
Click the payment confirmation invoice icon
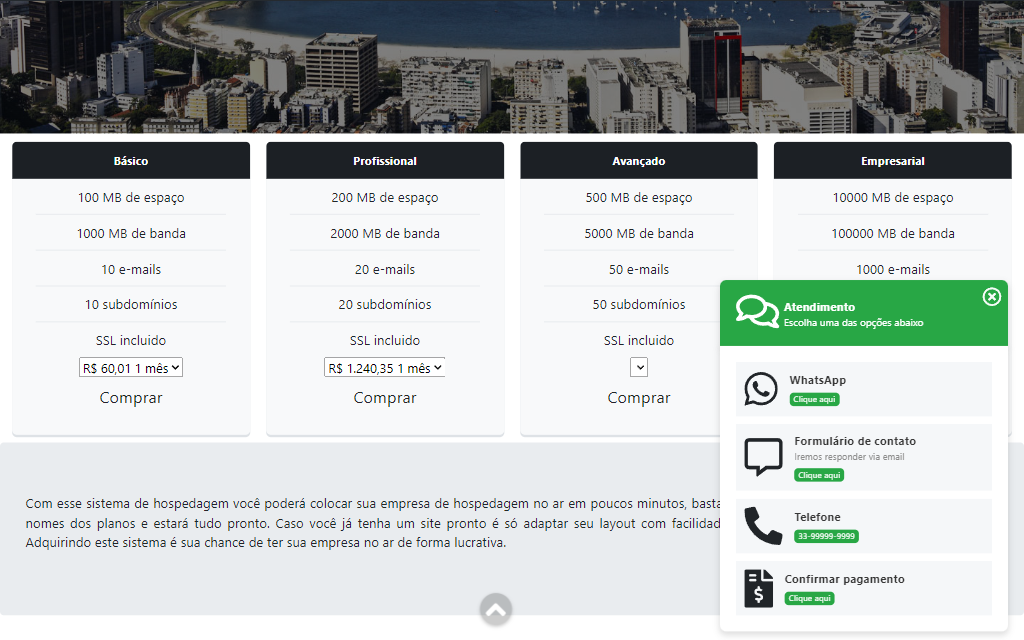click(x=759, y=588)
